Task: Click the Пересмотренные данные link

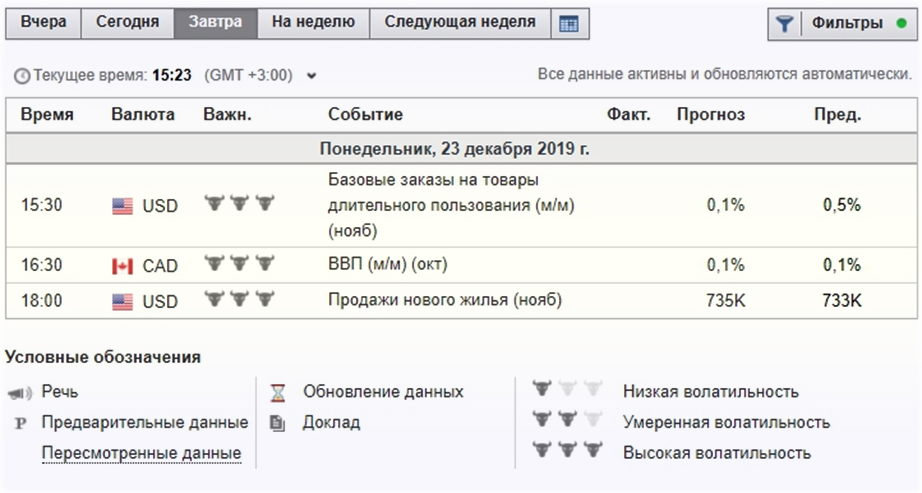Action: click(x=141, y=453)
